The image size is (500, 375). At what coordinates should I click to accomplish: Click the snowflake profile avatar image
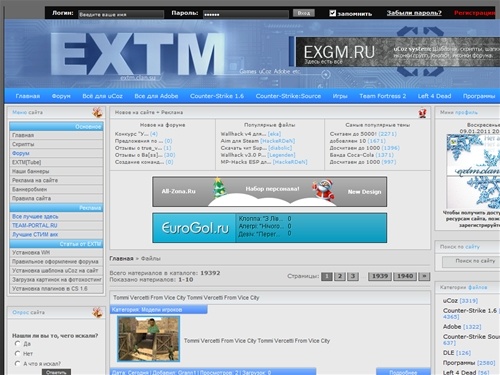pos(473,171)
